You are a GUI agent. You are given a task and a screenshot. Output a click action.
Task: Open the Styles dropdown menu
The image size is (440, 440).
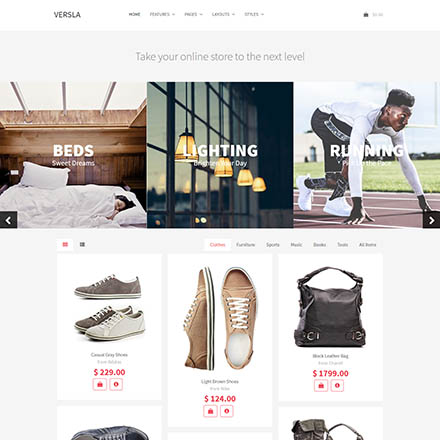click(x=254, y=14)
